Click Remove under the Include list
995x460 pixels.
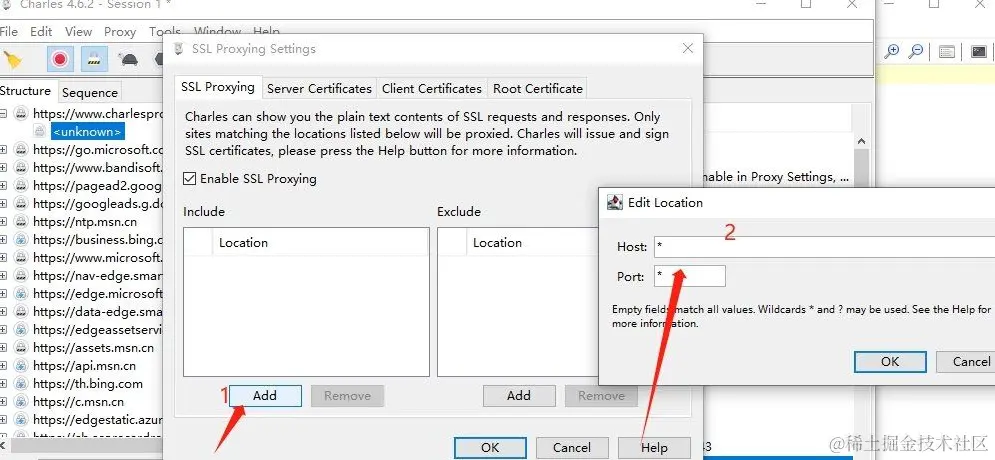coord(347,395)
